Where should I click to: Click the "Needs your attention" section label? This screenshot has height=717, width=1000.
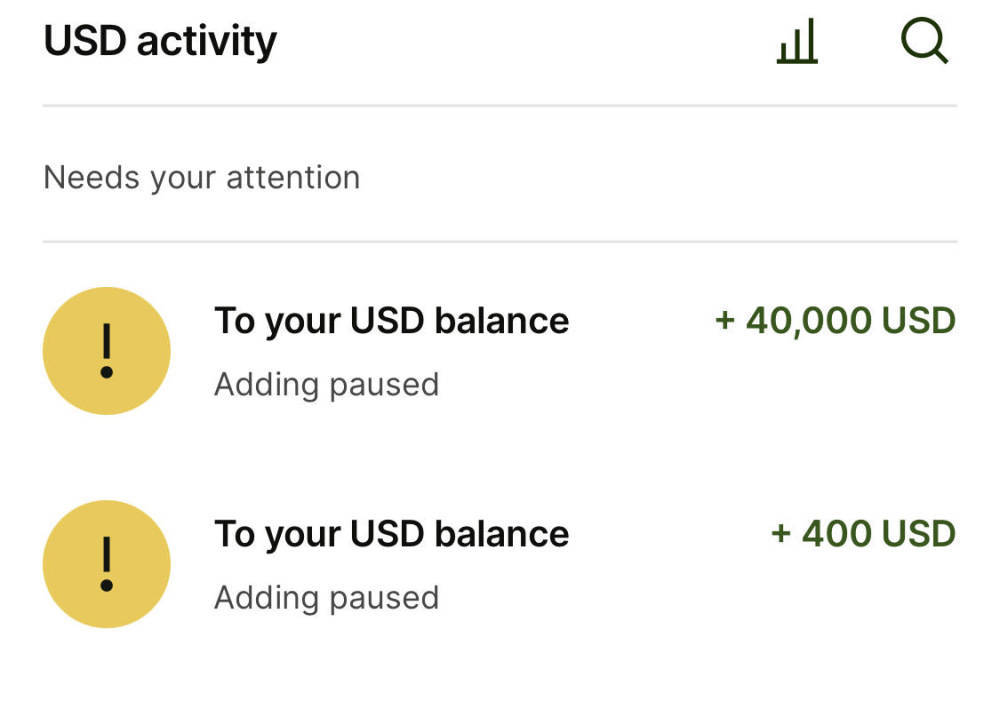[x=201, y=178]
